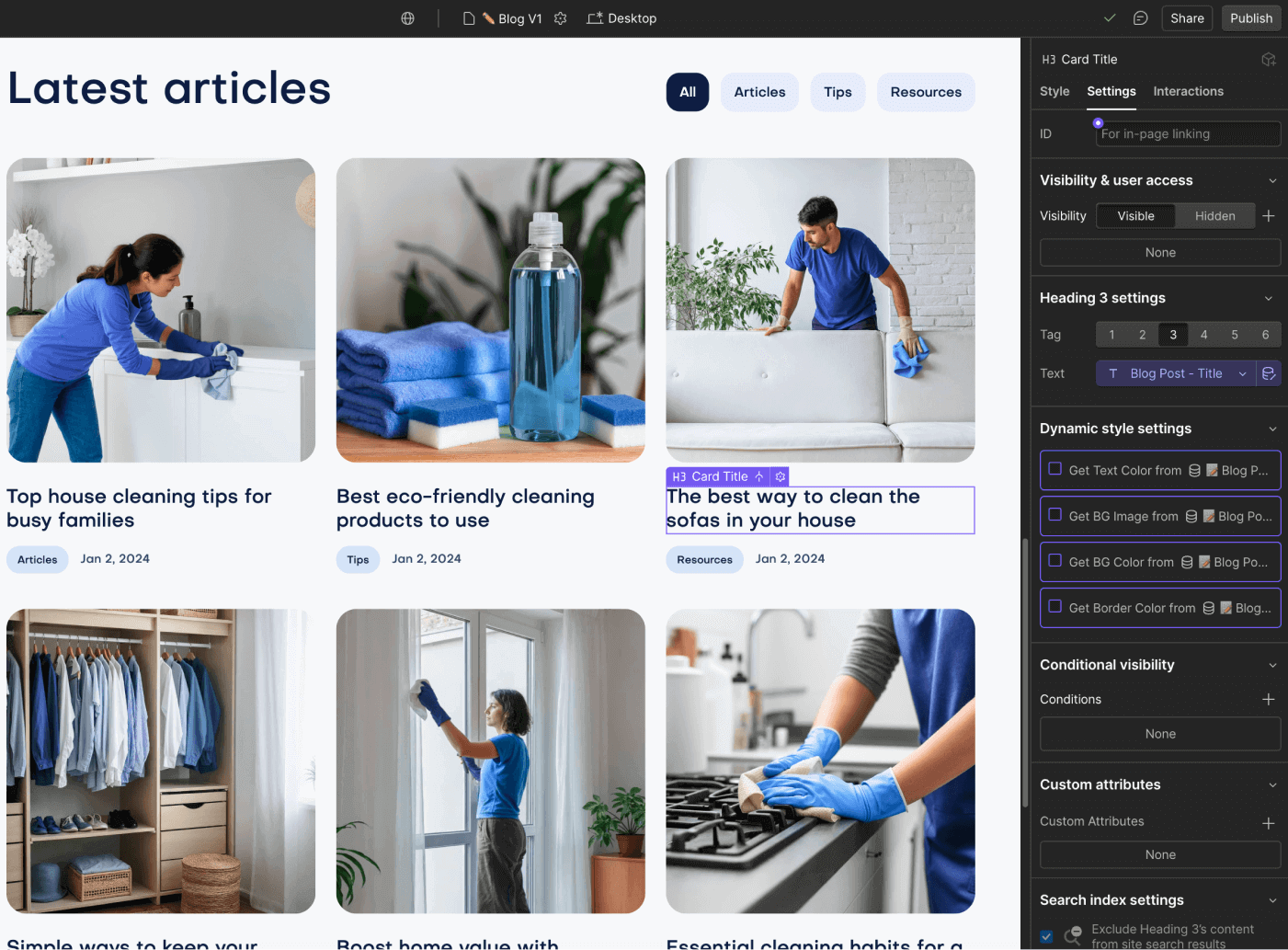Open Blog Post - Title text dropdown

[1176, 373]
